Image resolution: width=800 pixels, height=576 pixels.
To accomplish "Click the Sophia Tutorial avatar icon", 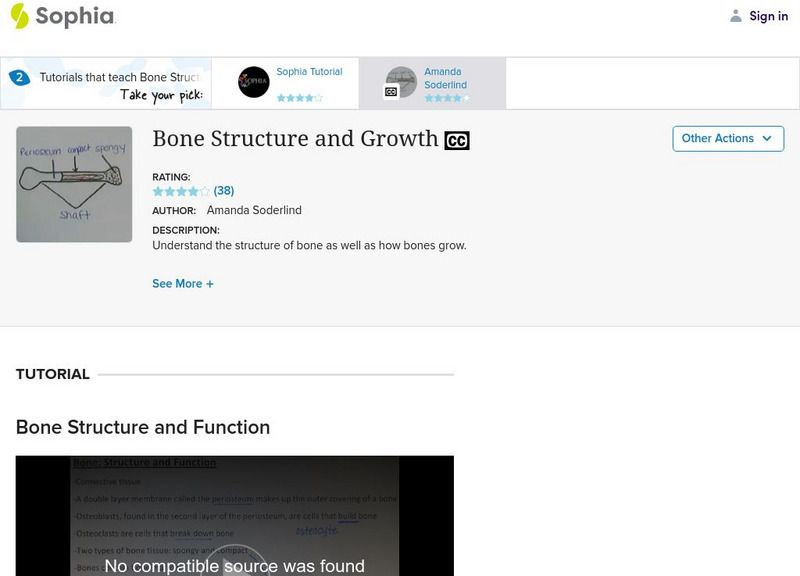I will [x=253, y=82].
